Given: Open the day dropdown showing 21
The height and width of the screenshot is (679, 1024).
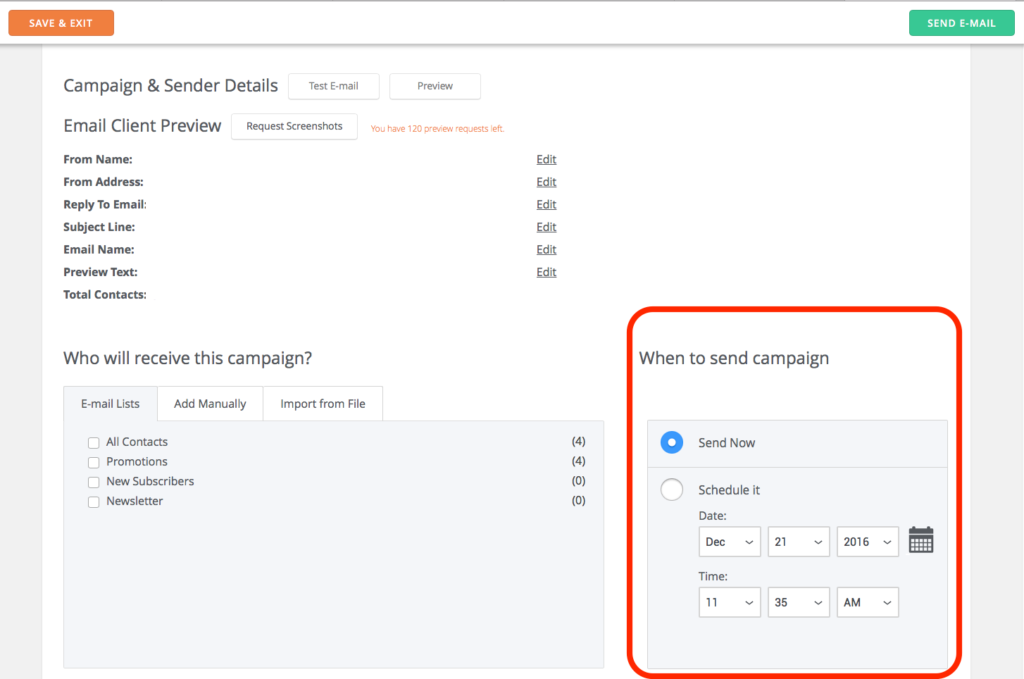Looking at the screenshot, I should pyautogui.click(x=798, y=541).
